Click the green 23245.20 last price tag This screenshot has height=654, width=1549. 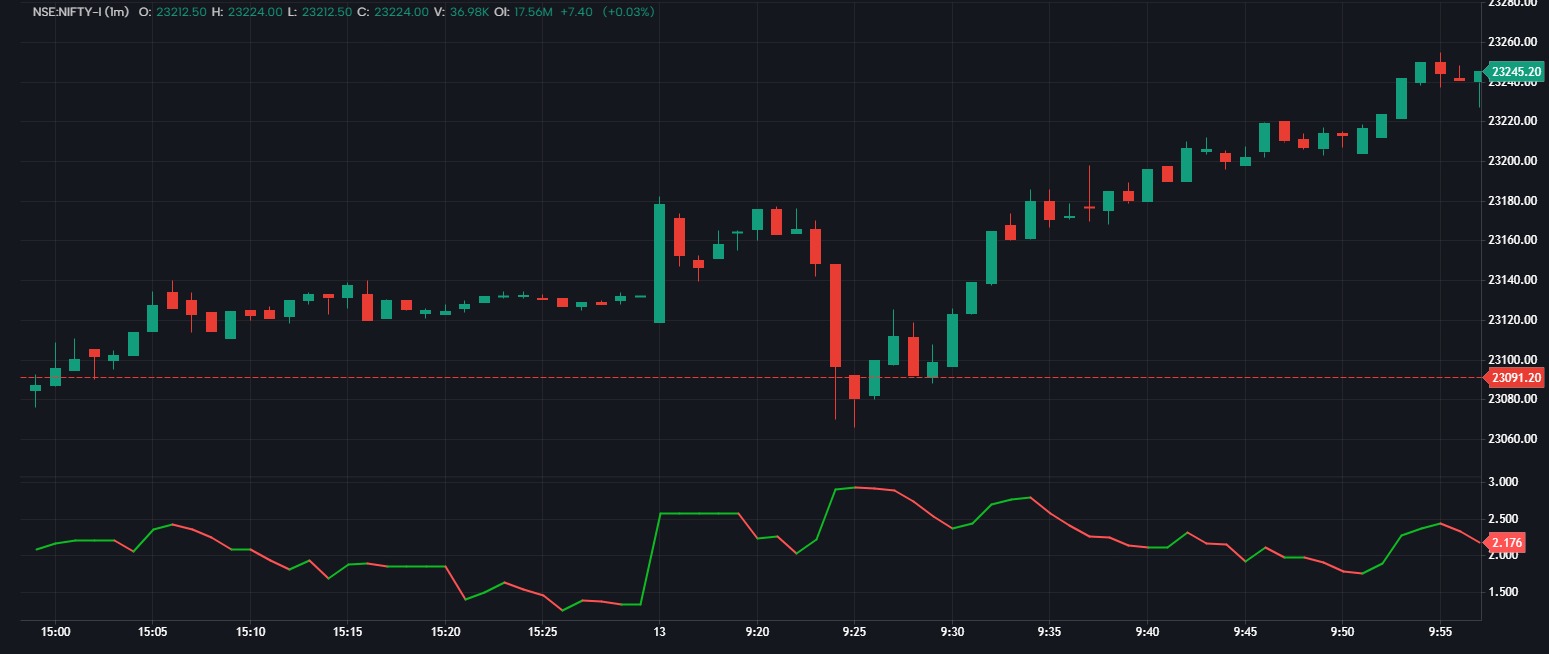[x=1515, y=72]
